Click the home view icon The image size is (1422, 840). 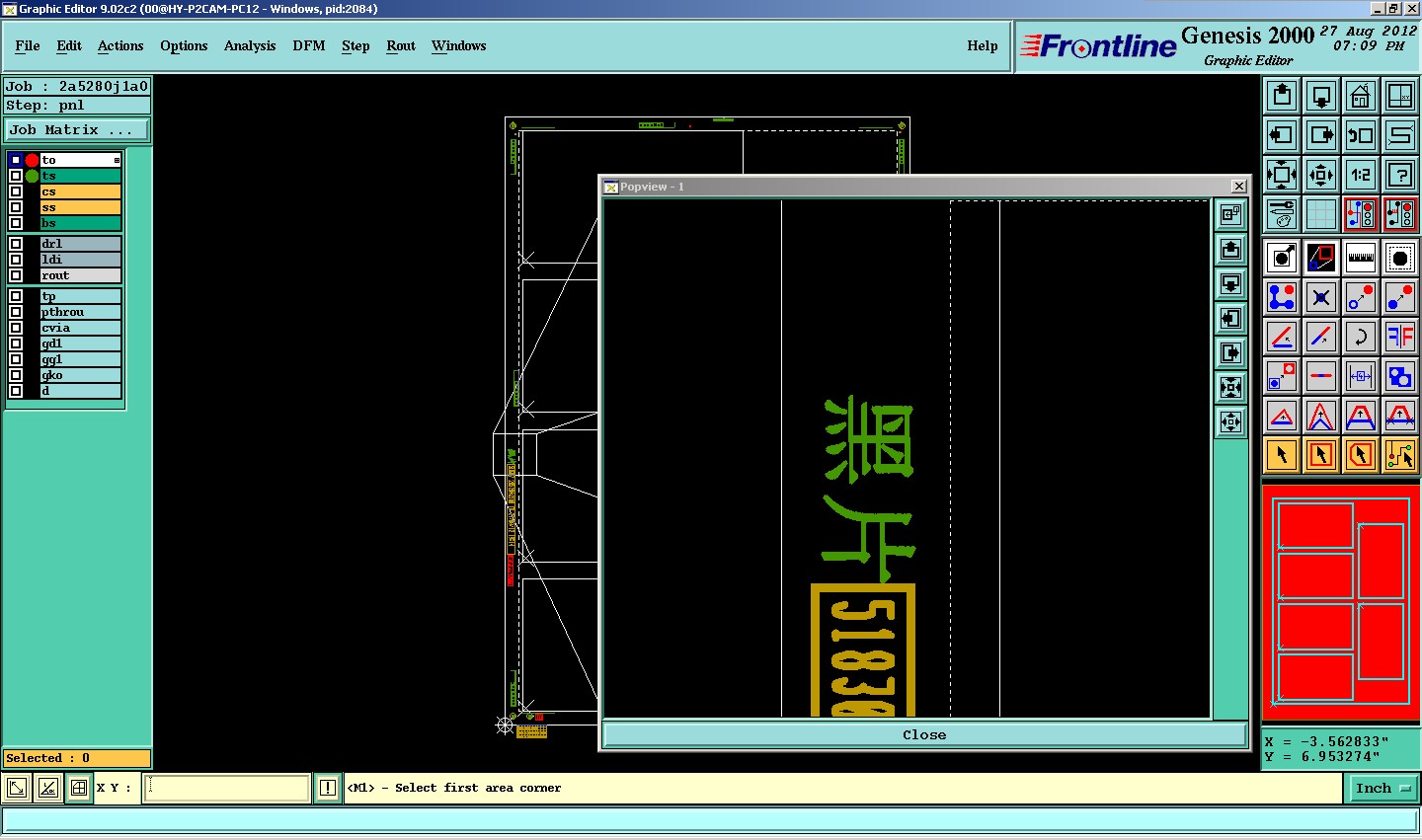pyautogui.click(x=1361, y=96)
